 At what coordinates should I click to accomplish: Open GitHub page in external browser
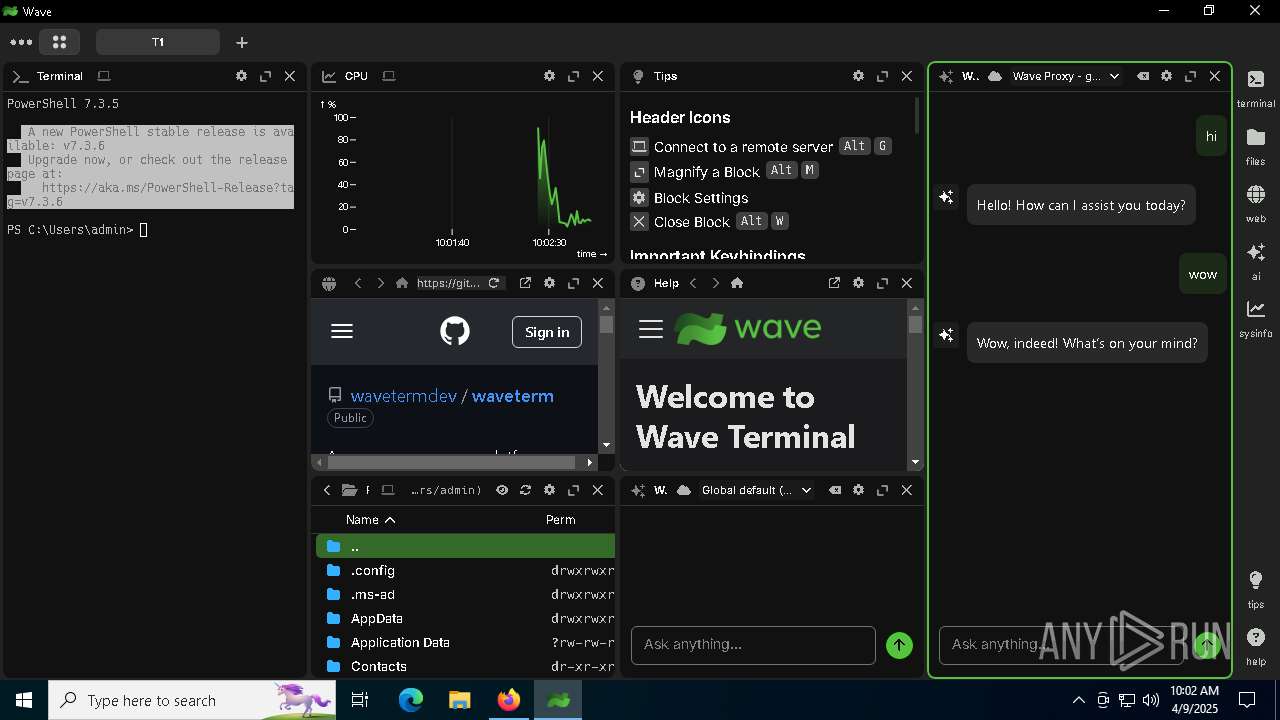click(525, 283)
